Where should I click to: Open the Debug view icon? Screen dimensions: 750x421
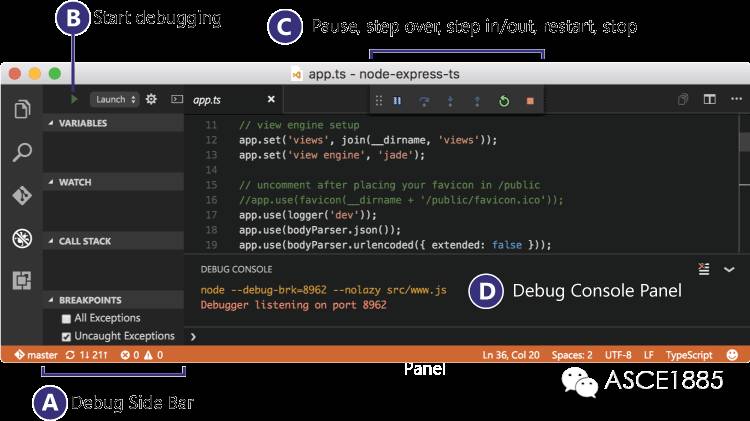(22, 238)
